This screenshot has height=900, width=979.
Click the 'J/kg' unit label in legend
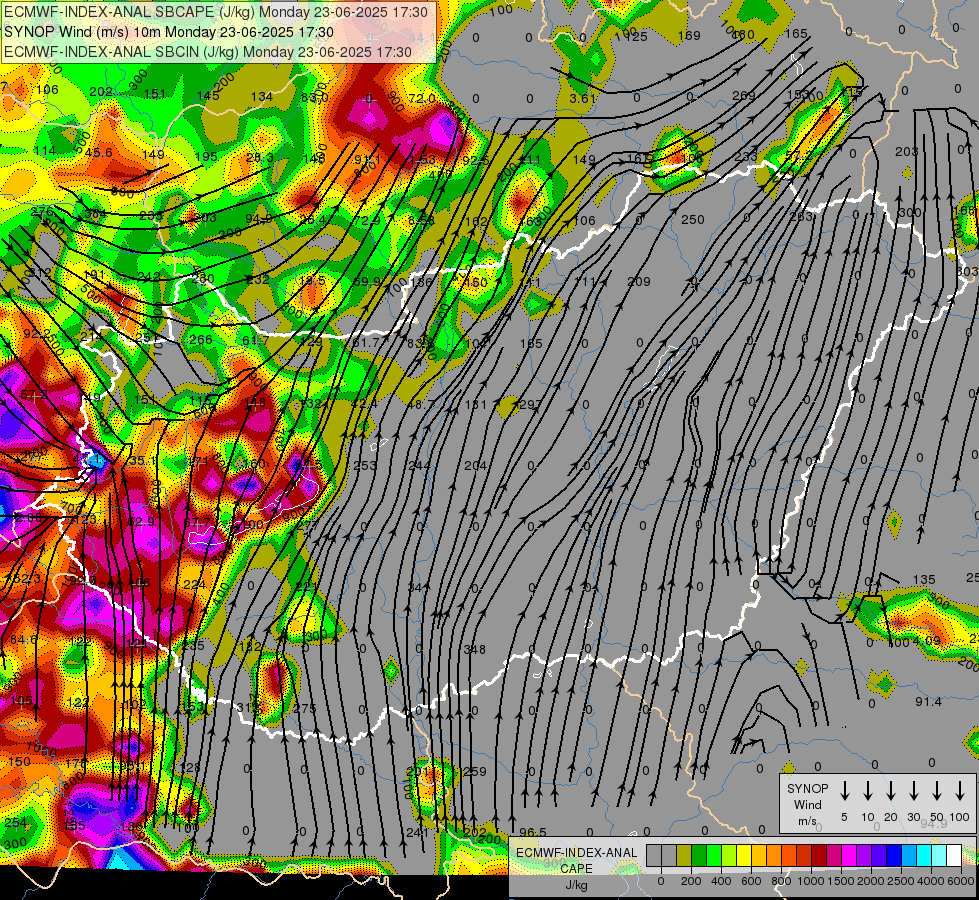[x=576, y=885]
